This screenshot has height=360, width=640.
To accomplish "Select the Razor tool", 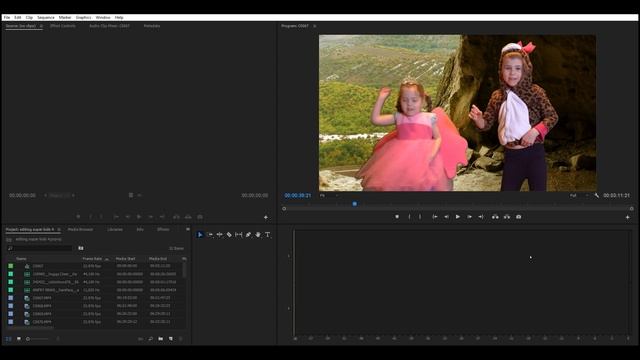I will [229, 235].
